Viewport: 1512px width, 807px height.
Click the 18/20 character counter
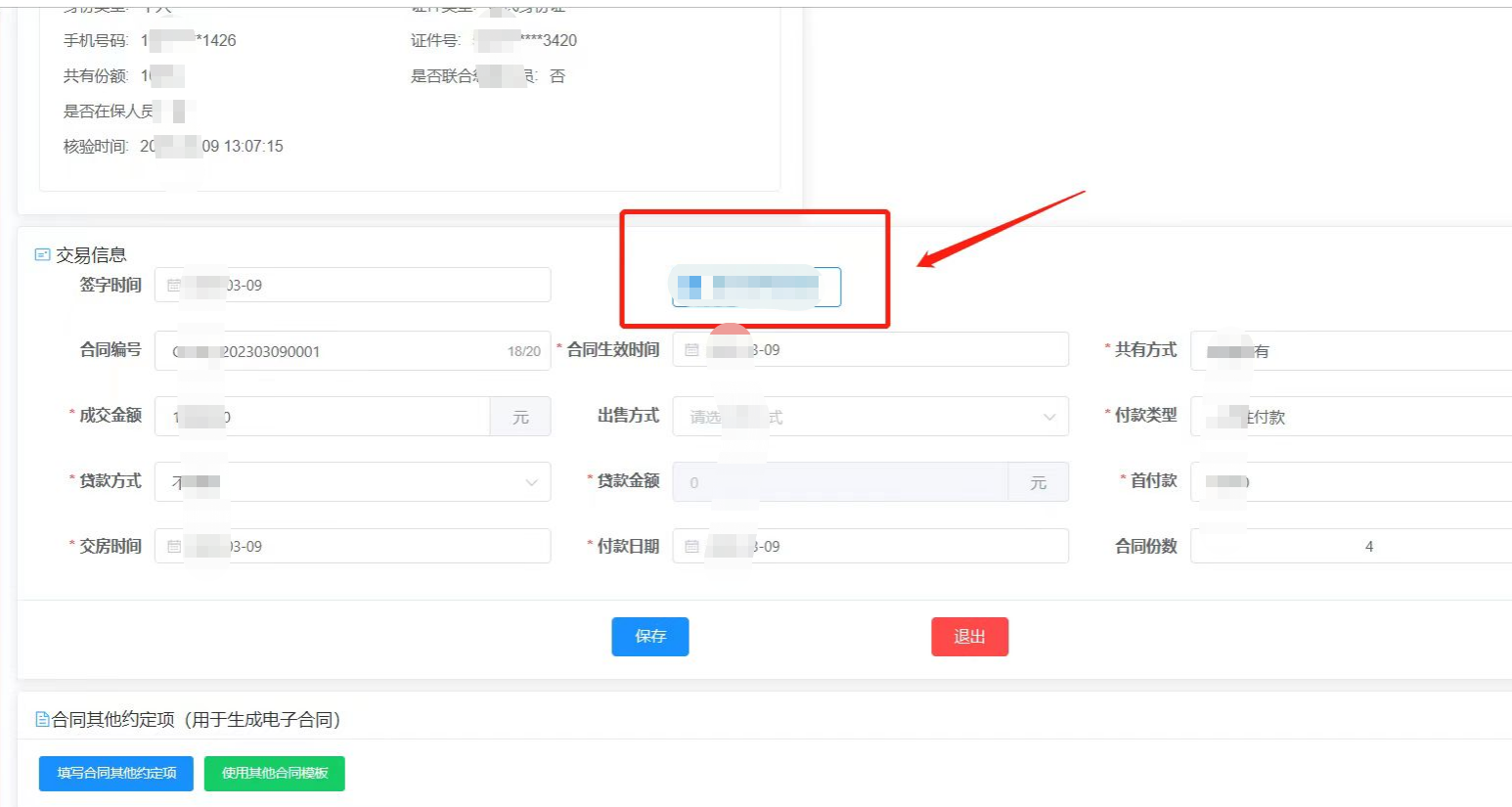pyautogui.click(x=524, y=352)
